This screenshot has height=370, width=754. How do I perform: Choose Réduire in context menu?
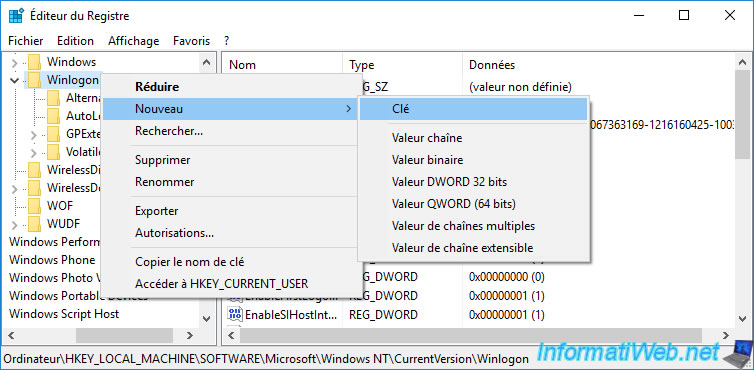click(x=231, y=87)
